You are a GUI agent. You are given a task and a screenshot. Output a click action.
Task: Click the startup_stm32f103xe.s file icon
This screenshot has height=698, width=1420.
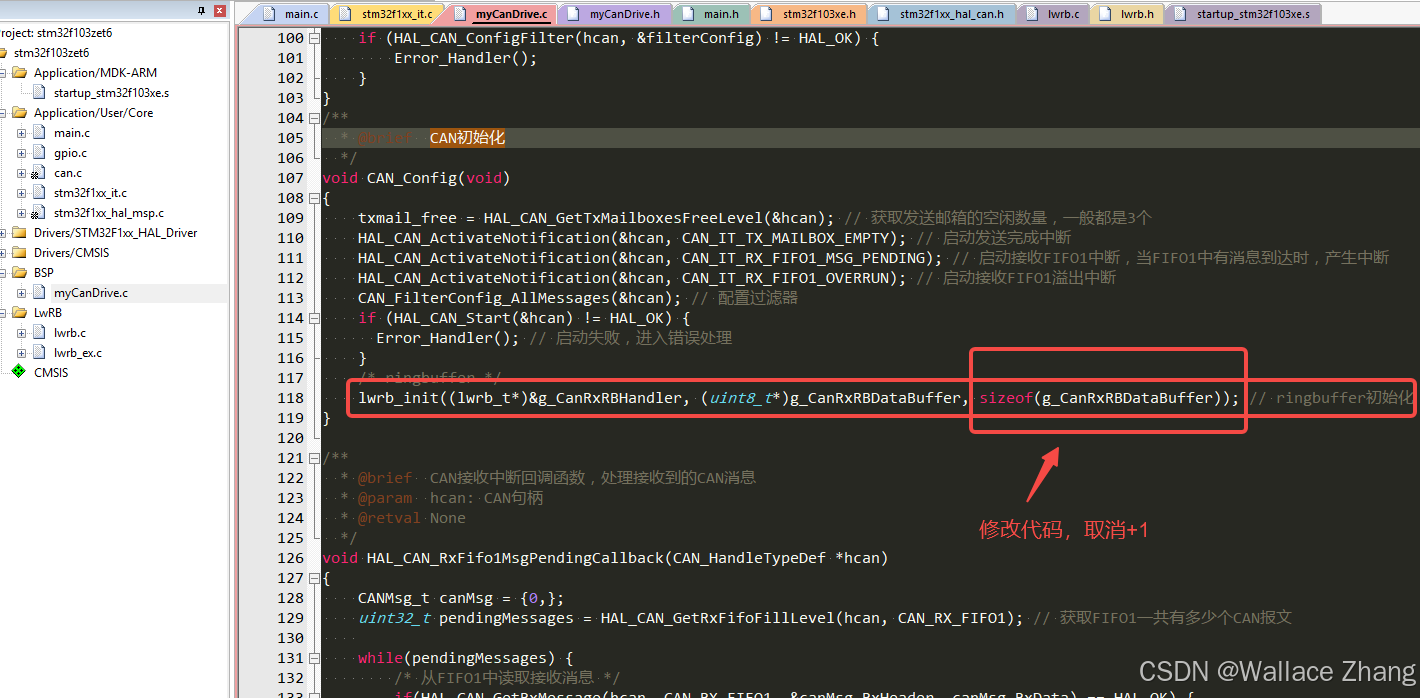(x=39, y=93)
